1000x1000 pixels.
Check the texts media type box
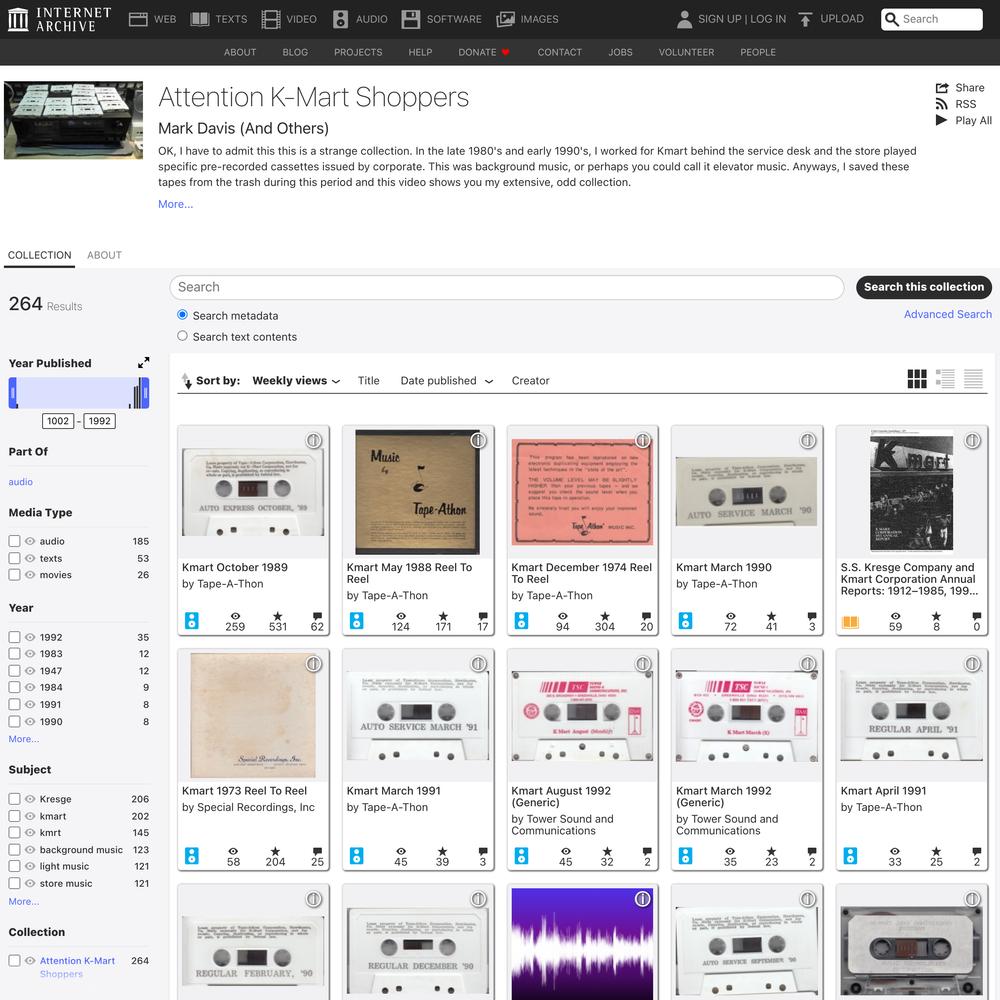tap(14, 558)
